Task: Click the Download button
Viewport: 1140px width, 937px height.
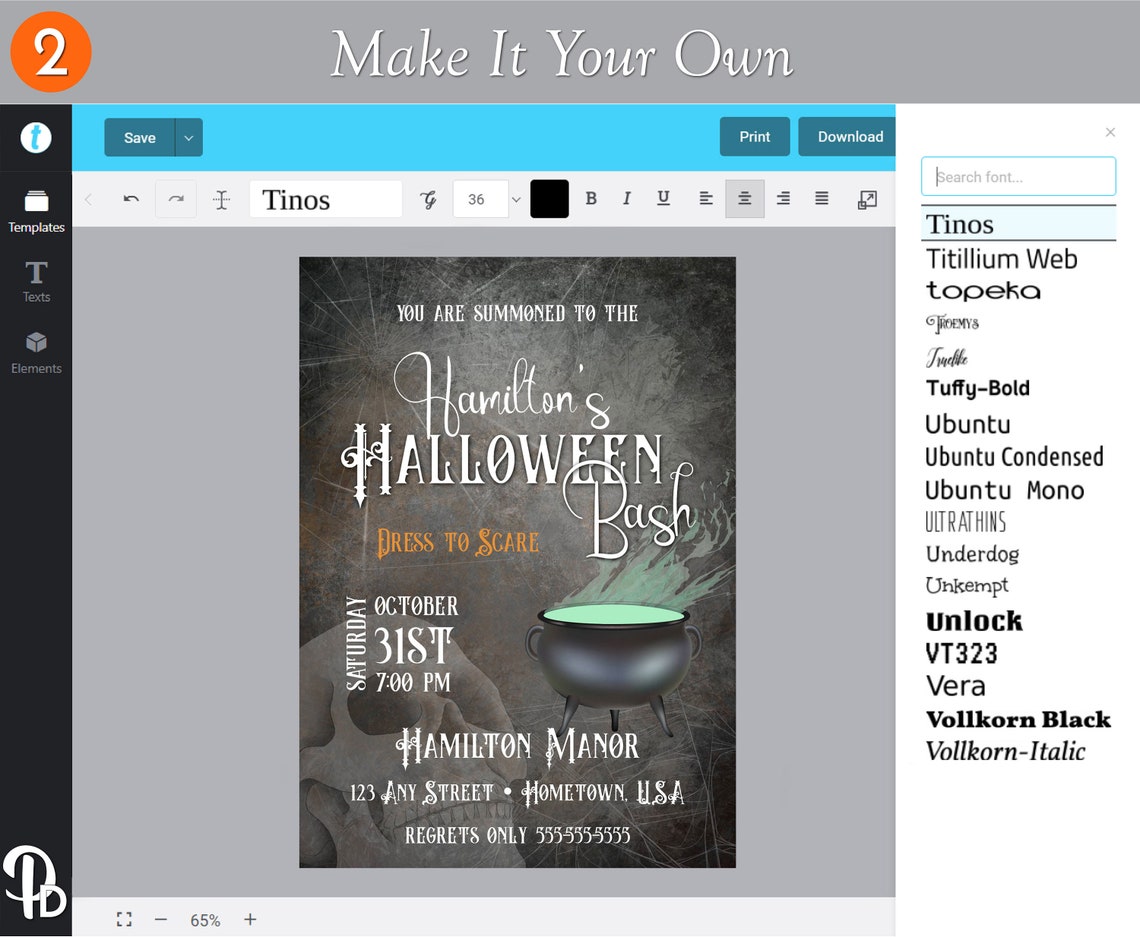Action: [848, 137]
